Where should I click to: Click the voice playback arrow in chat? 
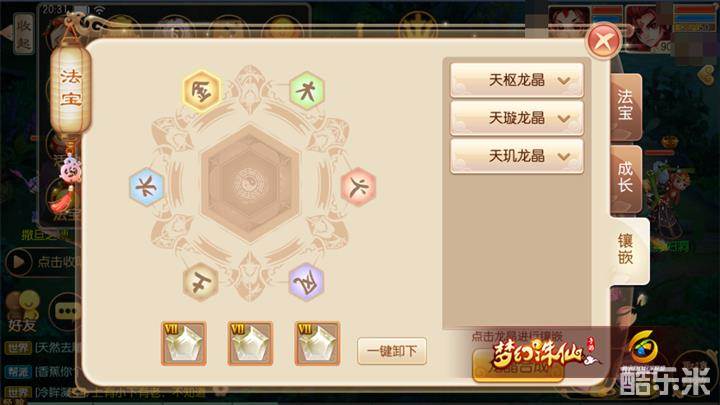coord(19,262)
